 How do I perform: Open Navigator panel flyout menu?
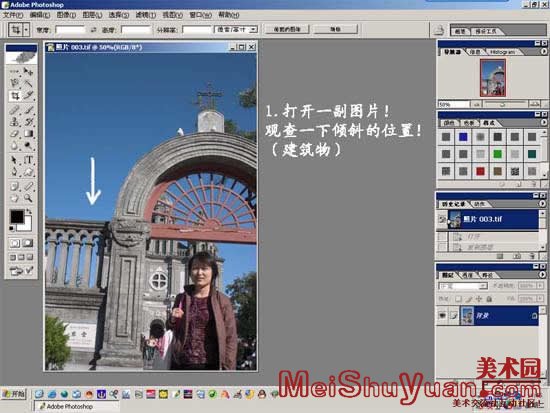(543, 51)
